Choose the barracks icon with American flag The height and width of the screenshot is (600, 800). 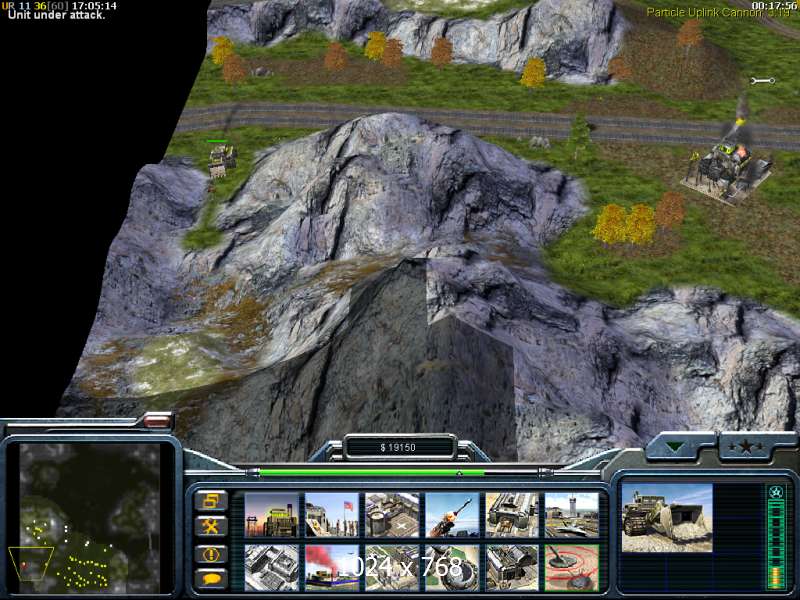[x=332, y=514]
